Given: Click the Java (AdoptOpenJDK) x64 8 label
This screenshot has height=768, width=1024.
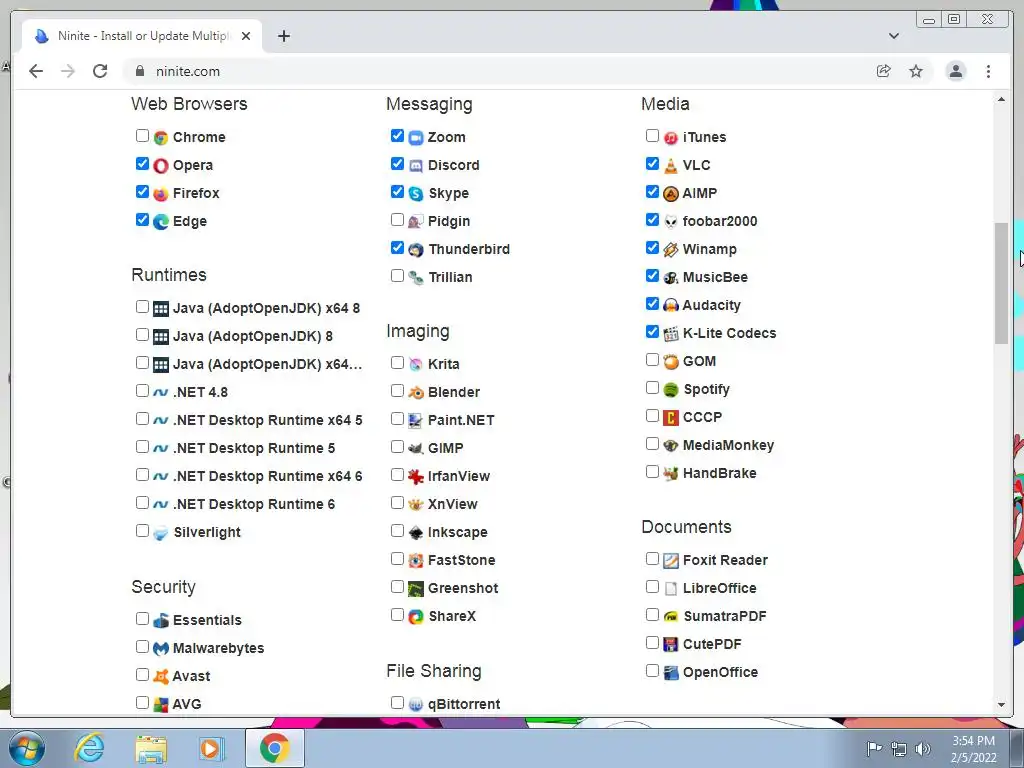Looking at the screenshot, I should pos(266,308).
